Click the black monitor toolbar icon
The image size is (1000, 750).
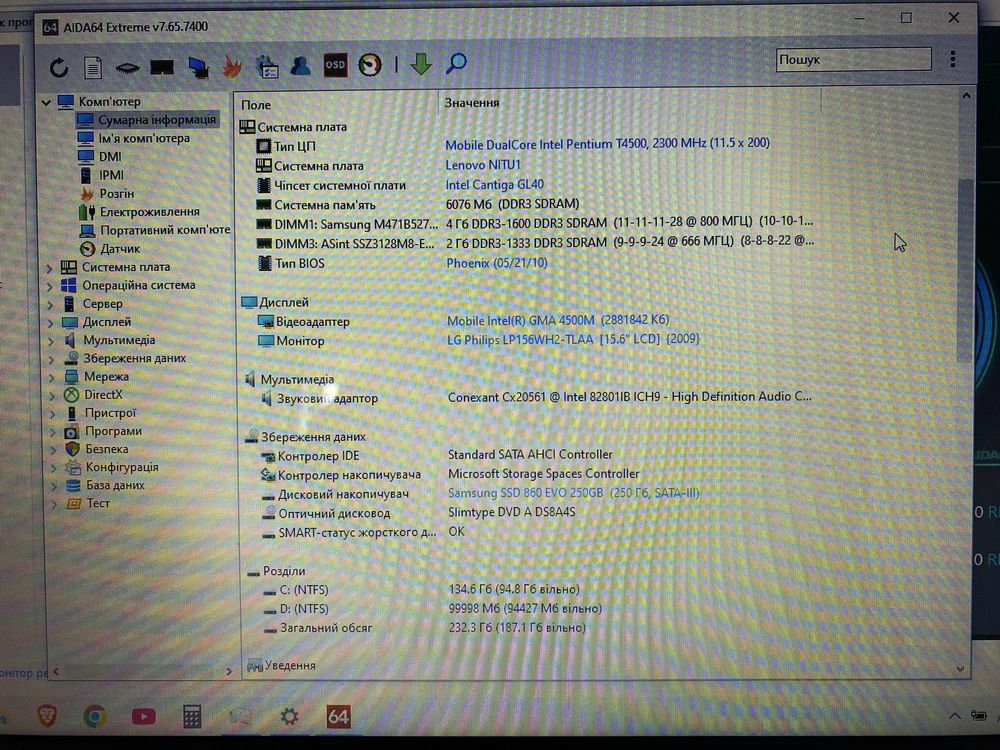pos(162,67)
